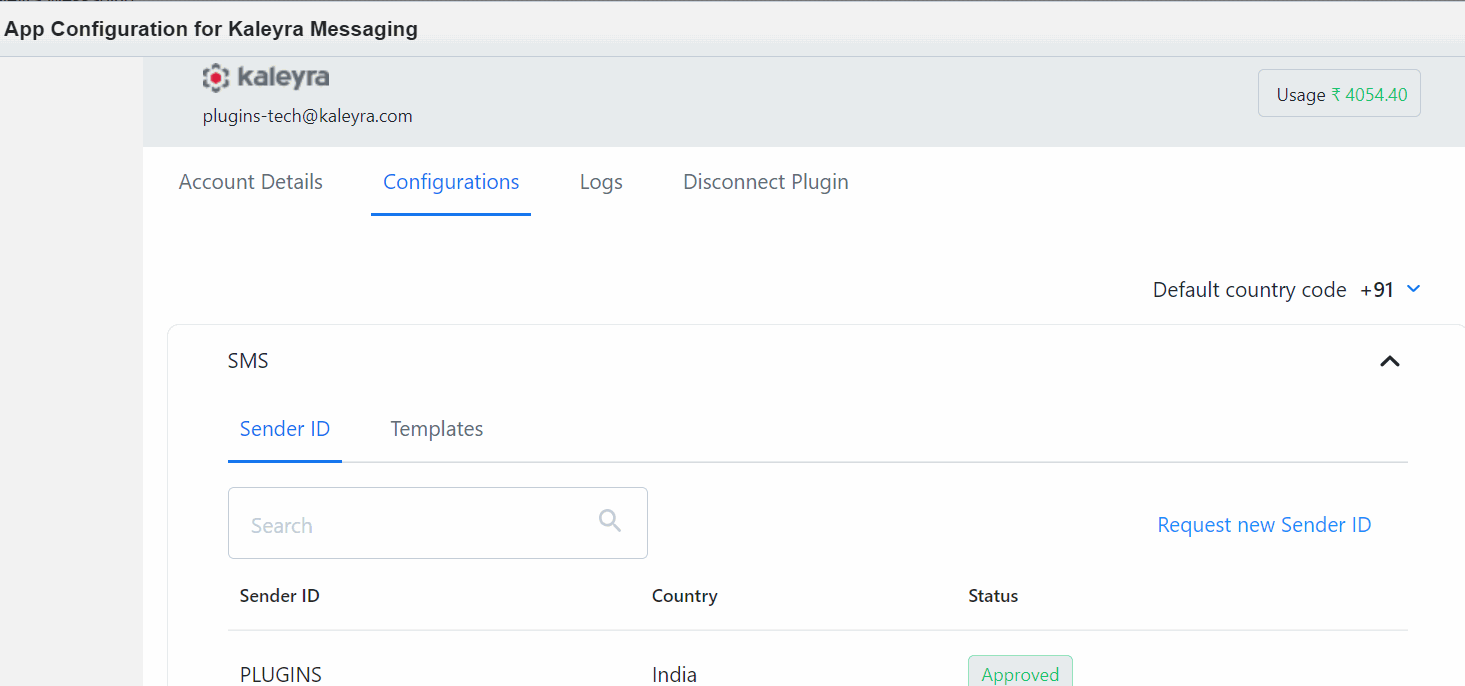Click the plugins-tech@kaleyra.com email text
The width and height of the screenshot is (1465, 686).
click(308, 116)
